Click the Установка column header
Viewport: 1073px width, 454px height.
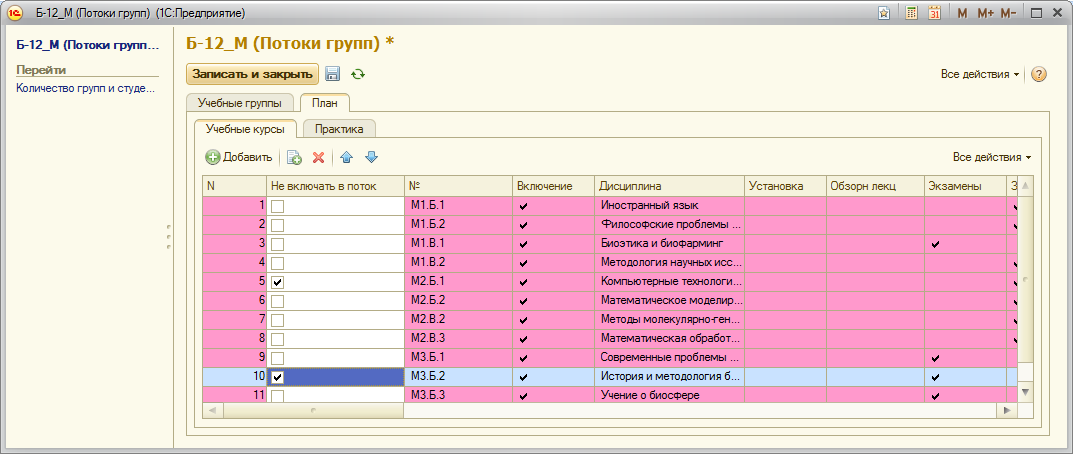pyautogui.click(x=785, y=186)
